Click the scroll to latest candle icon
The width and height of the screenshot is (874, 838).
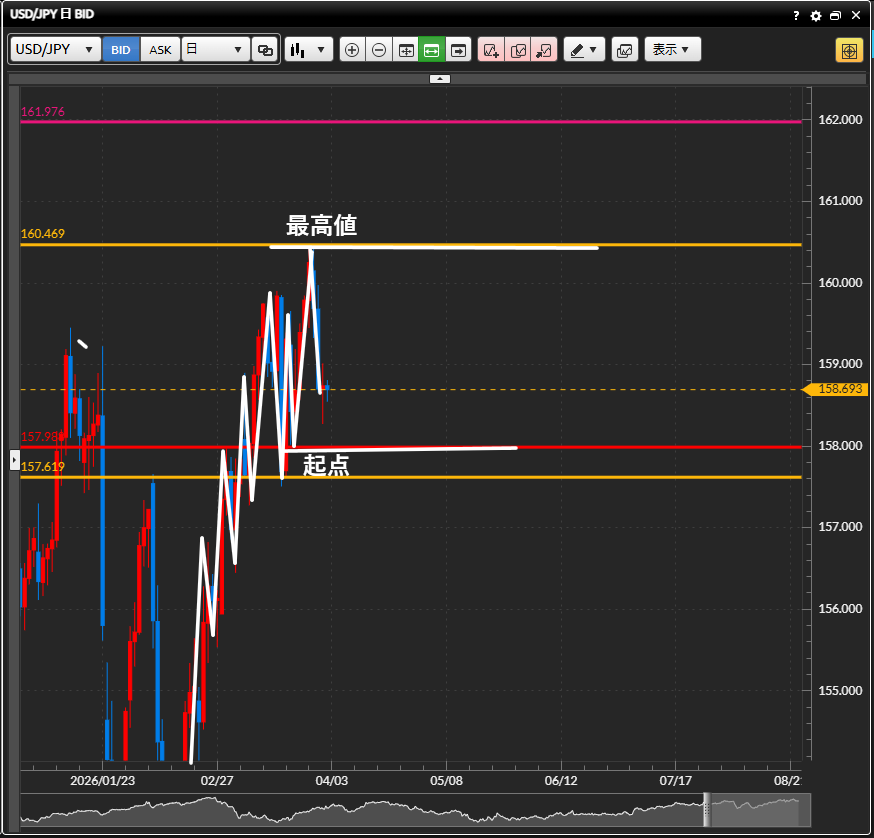coord(458,50)
